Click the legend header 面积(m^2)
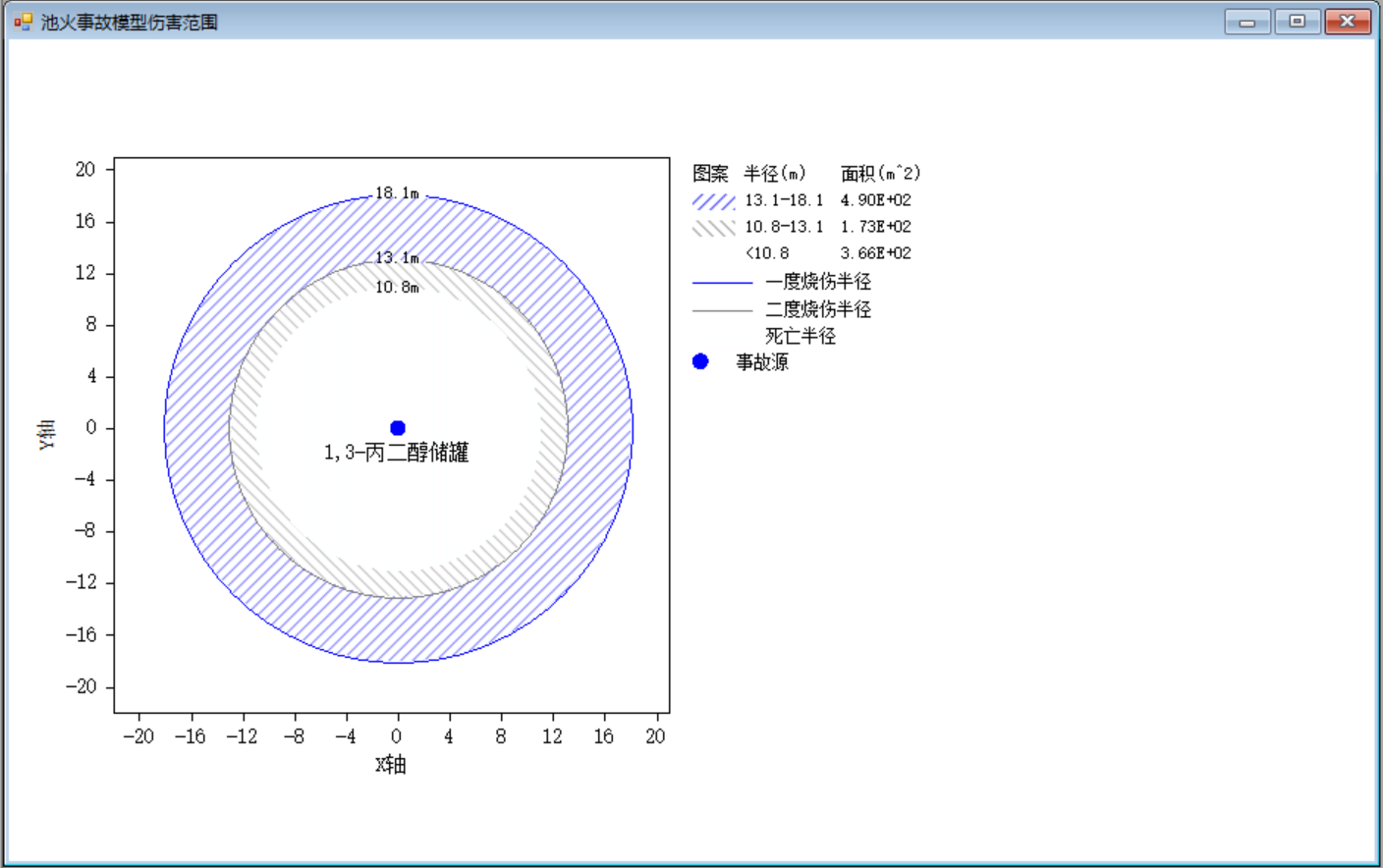 pyautogui.click(x=881, y=174)
